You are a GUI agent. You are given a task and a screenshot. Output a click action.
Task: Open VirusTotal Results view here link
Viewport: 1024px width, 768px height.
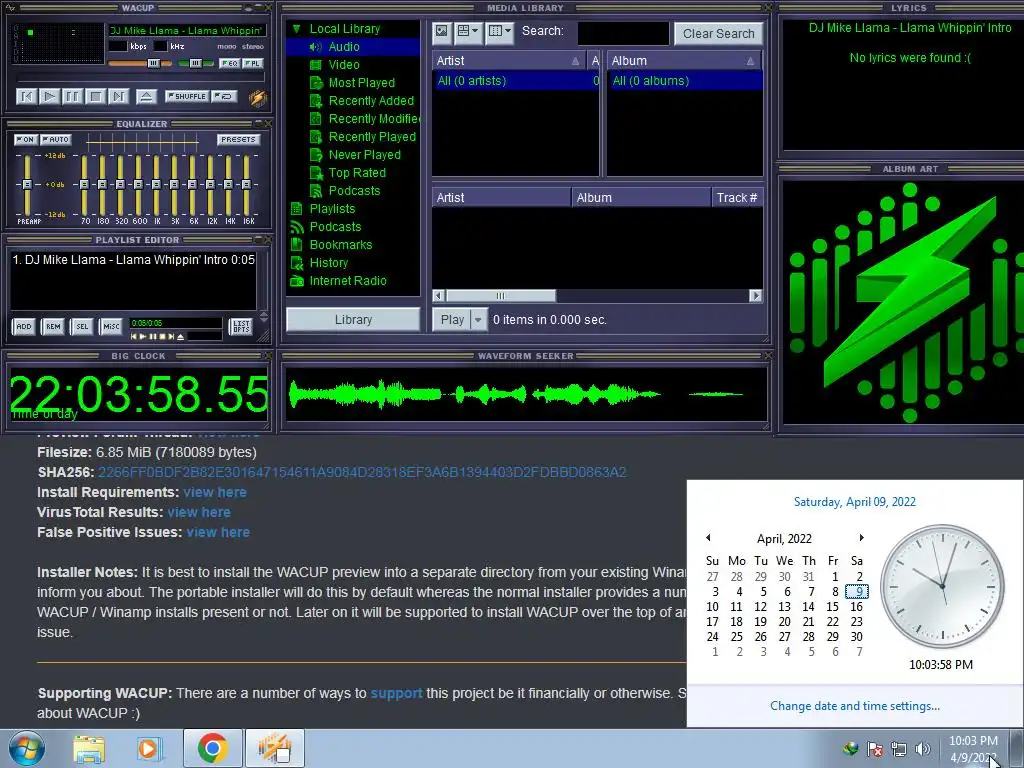tap(199, 512)
